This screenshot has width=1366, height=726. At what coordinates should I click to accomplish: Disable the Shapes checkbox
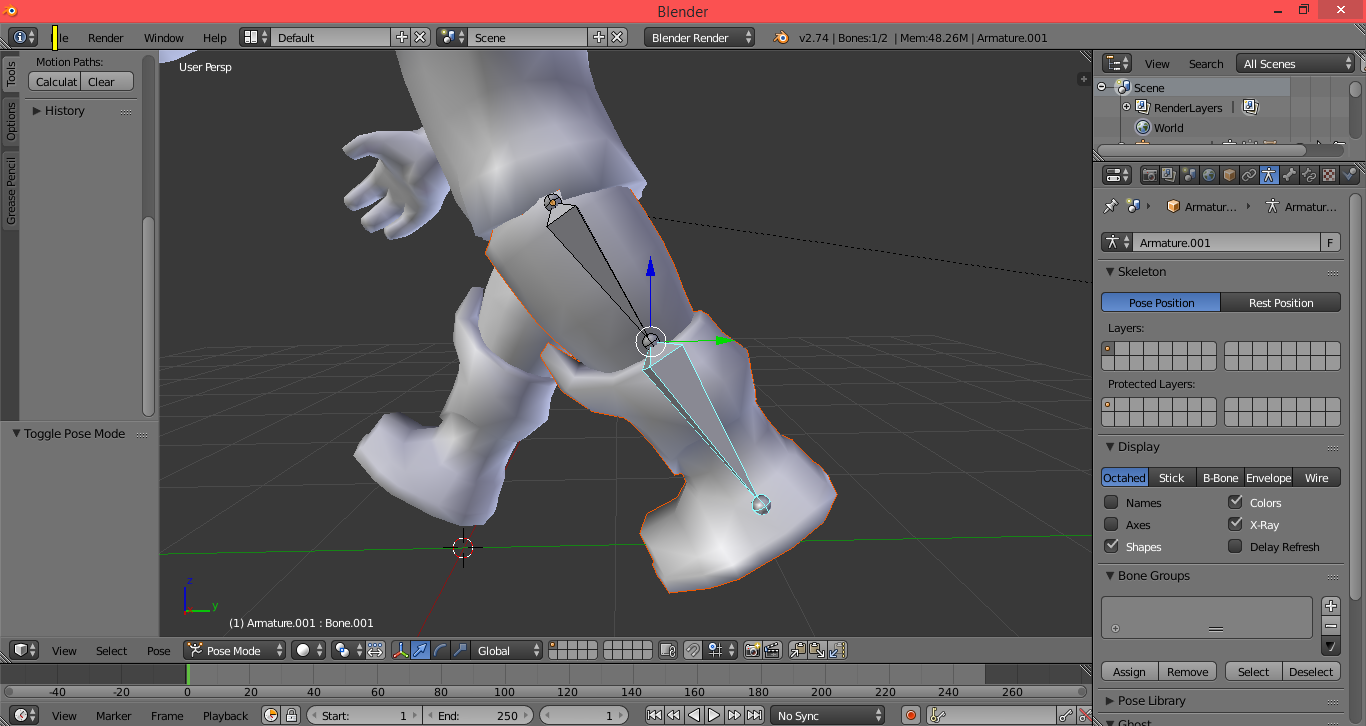[x=1111, y=546]
